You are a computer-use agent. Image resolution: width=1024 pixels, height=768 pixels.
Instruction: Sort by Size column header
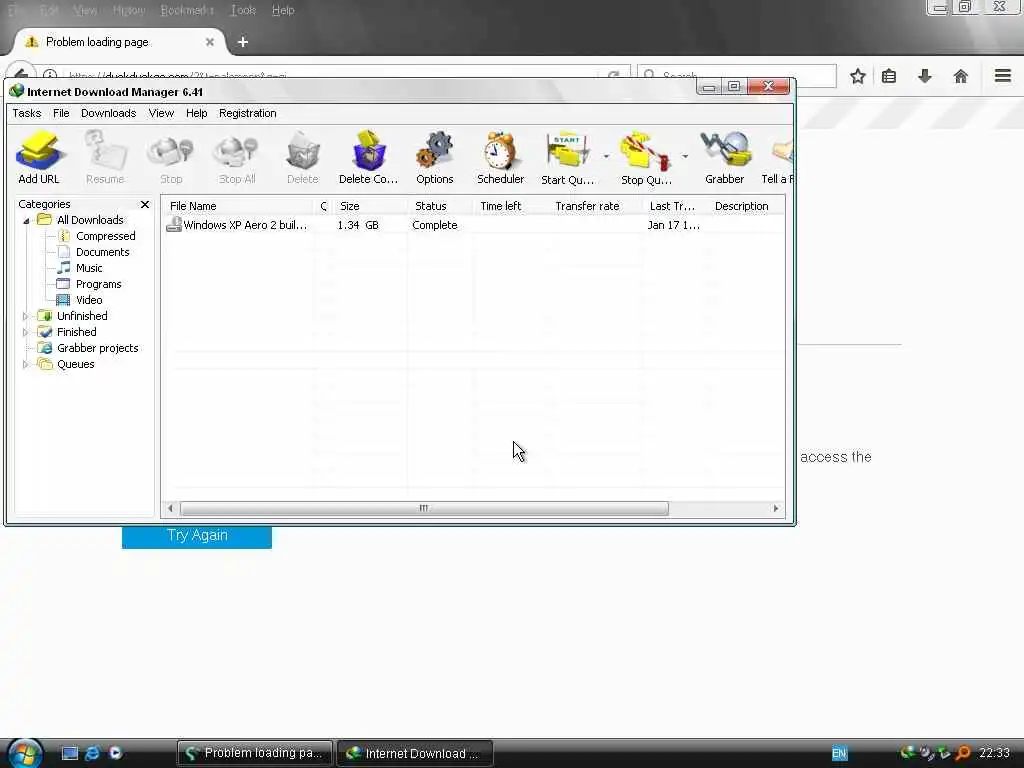coord(370,206)
